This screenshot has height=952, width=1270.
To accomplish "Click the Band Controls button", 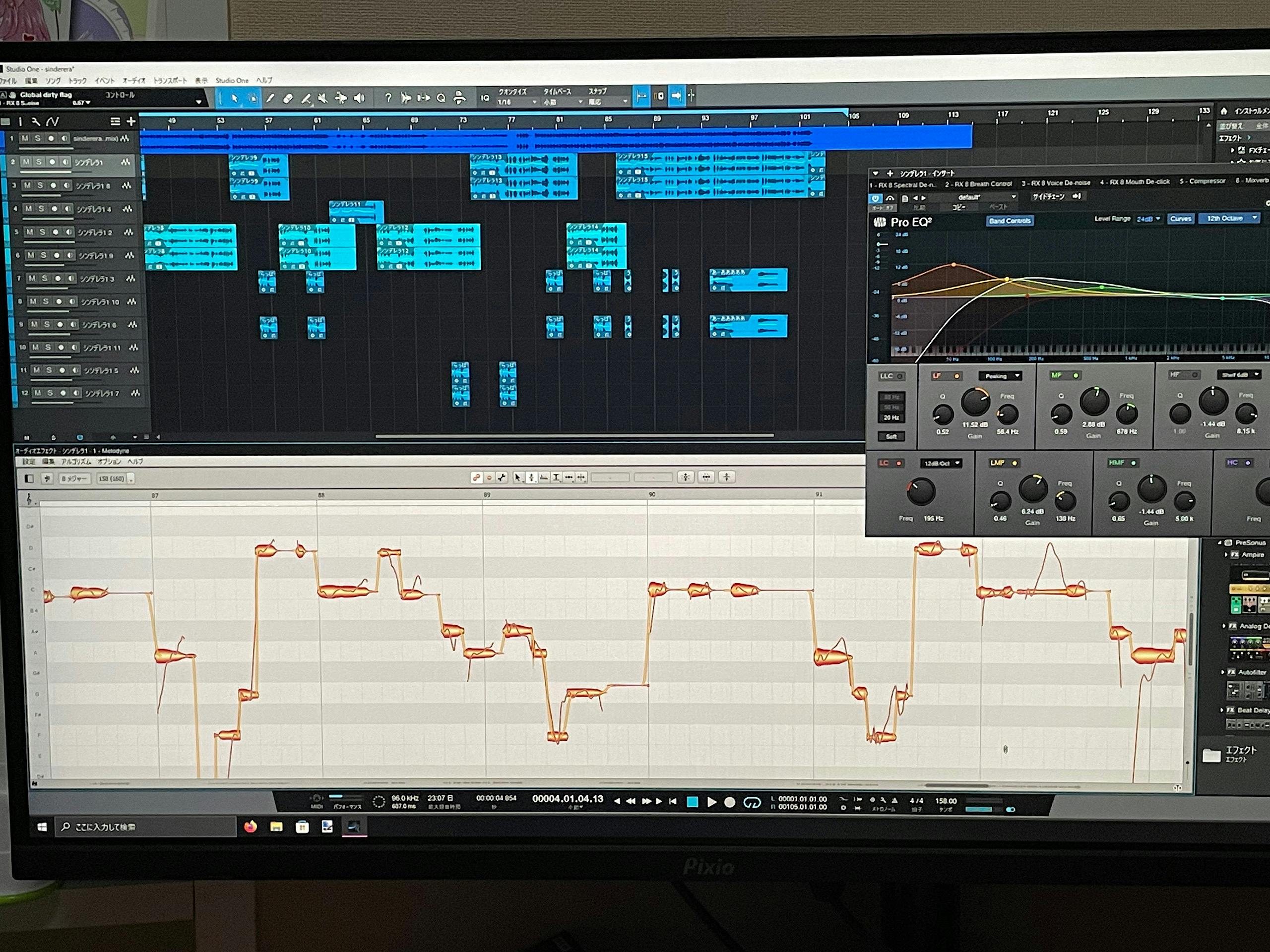I will 1010,221.
